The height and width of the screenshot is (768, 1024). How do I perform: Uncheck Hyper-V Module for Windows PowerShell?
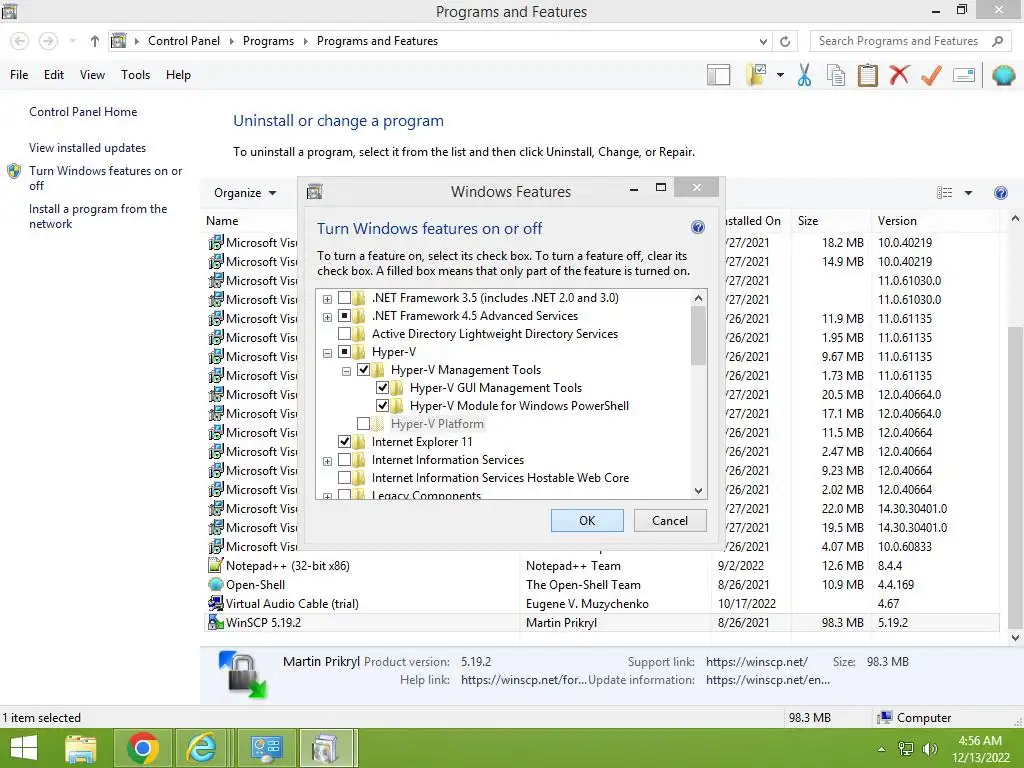[x=382, y=406]
